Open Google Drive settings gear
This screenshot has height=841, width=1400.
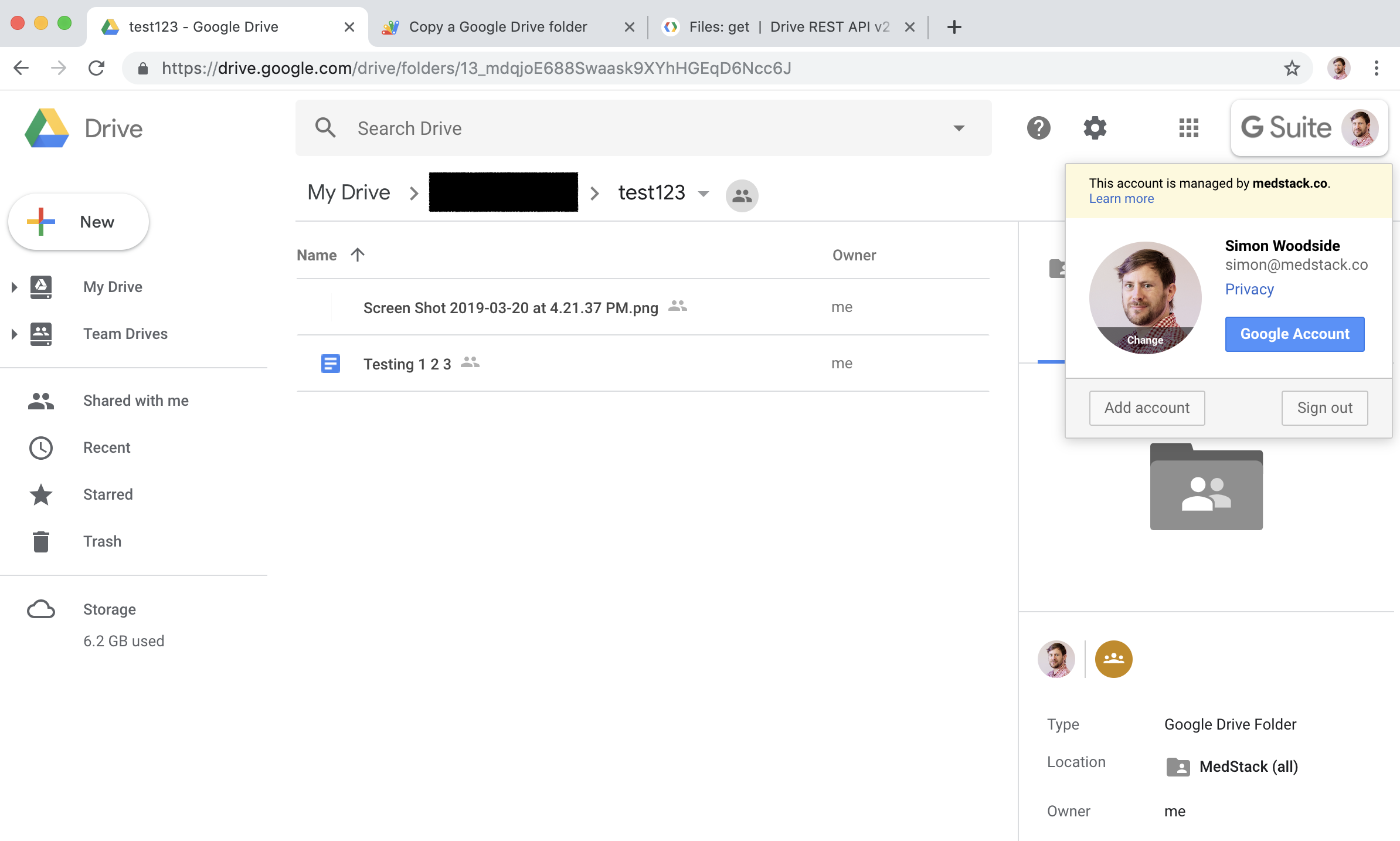[x=1094, y=128]
